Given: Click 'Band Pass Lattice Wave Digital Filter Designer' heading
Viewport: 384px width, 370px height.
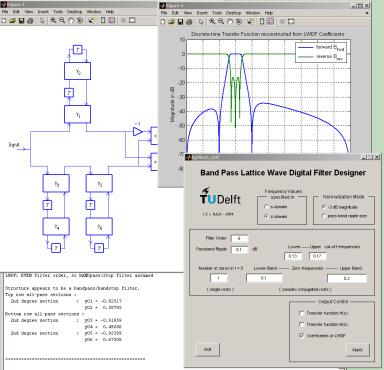Looking at the screenshot, I should 283,173.
